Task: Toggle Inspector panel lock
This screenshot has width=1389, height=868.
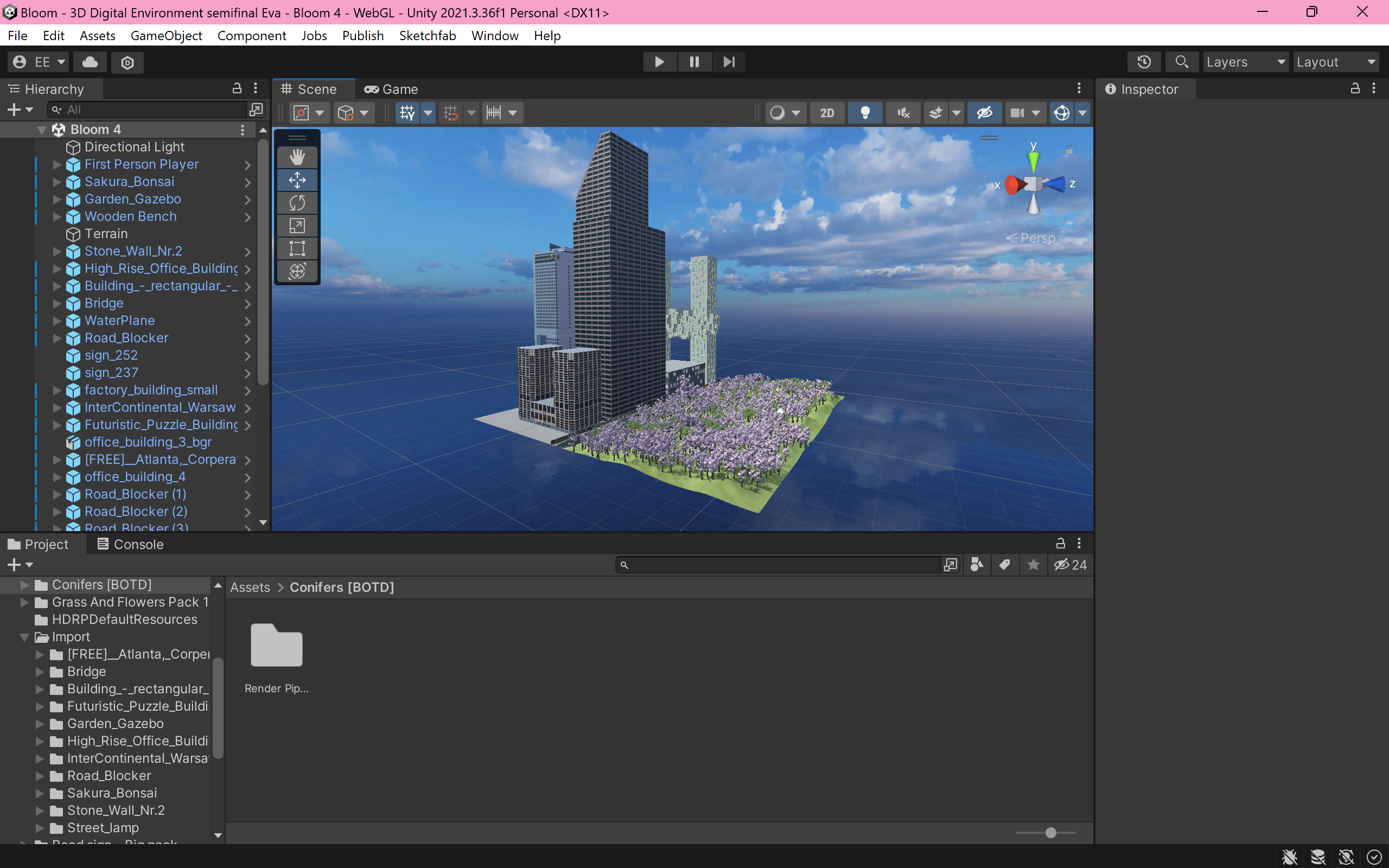Action: [1355, 88]
